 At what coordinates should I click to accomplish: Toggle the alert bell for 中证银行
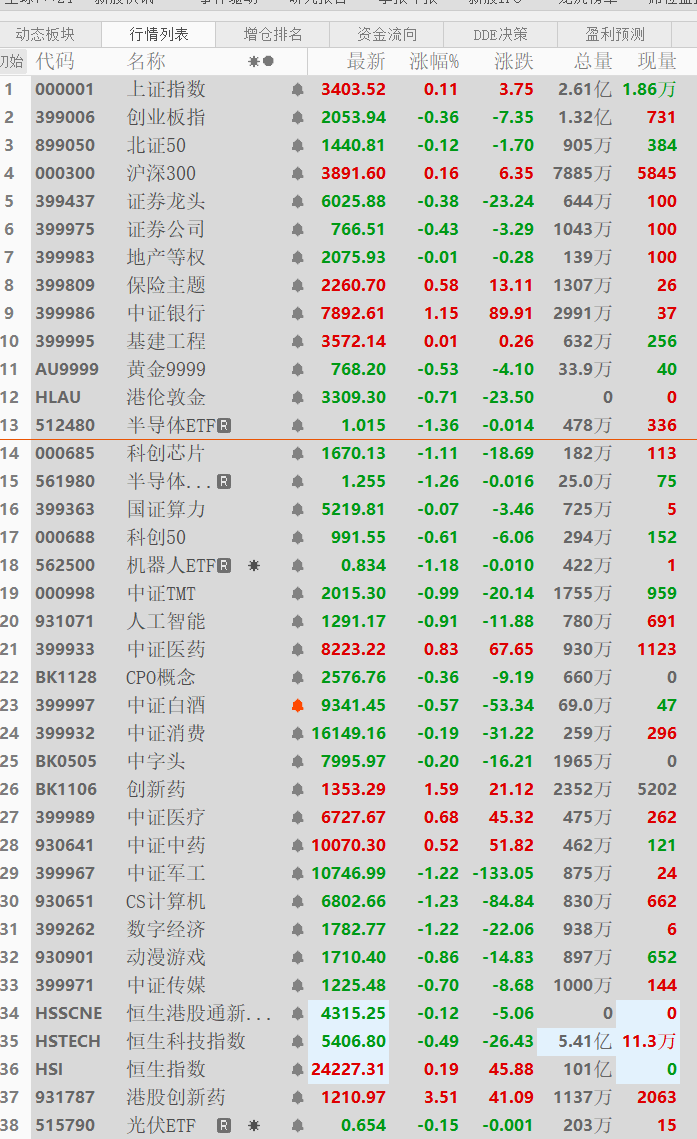point(297,313)
